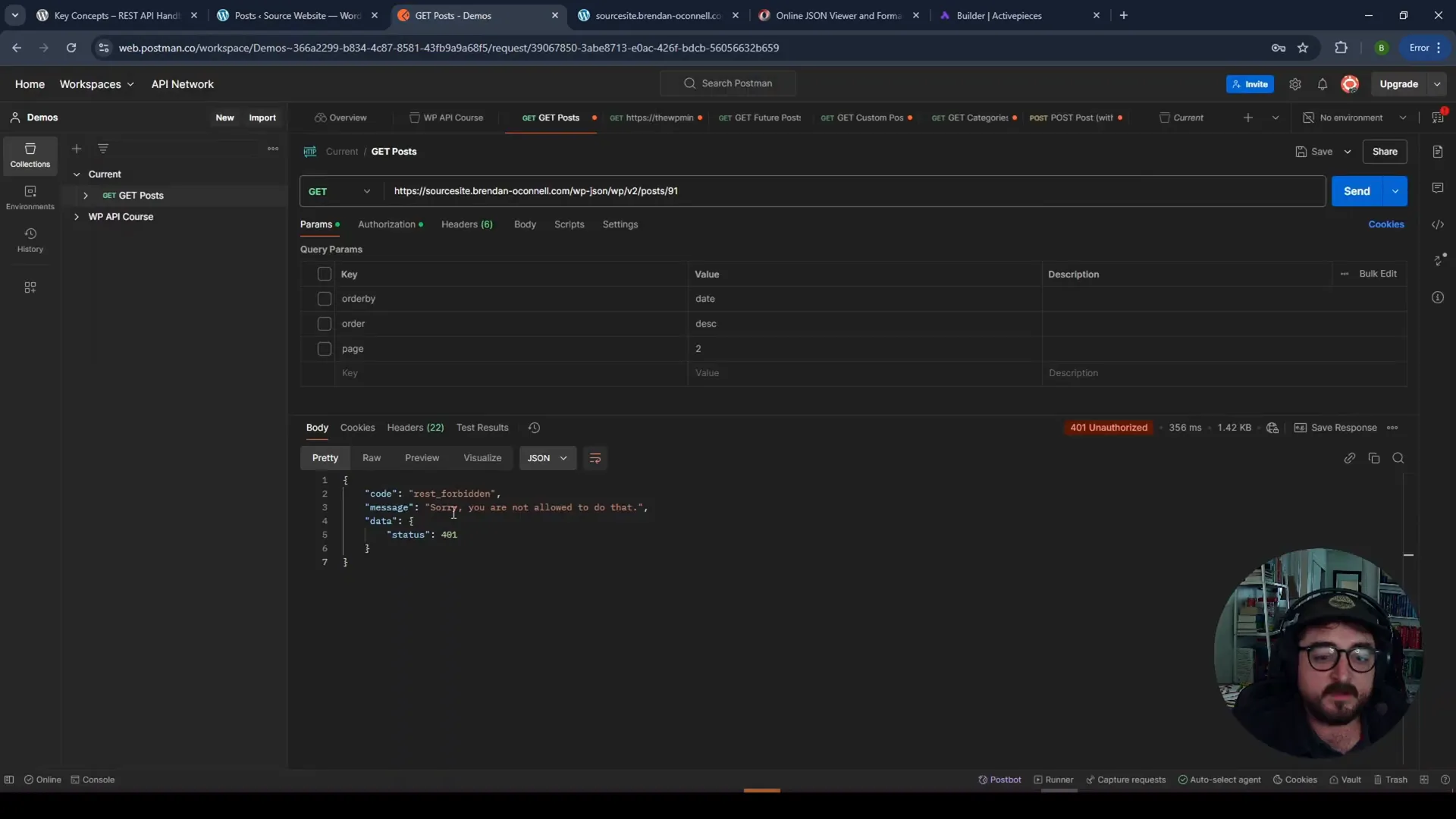Screen dimensions: 1456x819
Task: Open the configure workspace sidebar grid icon
Action: point(30,287)
